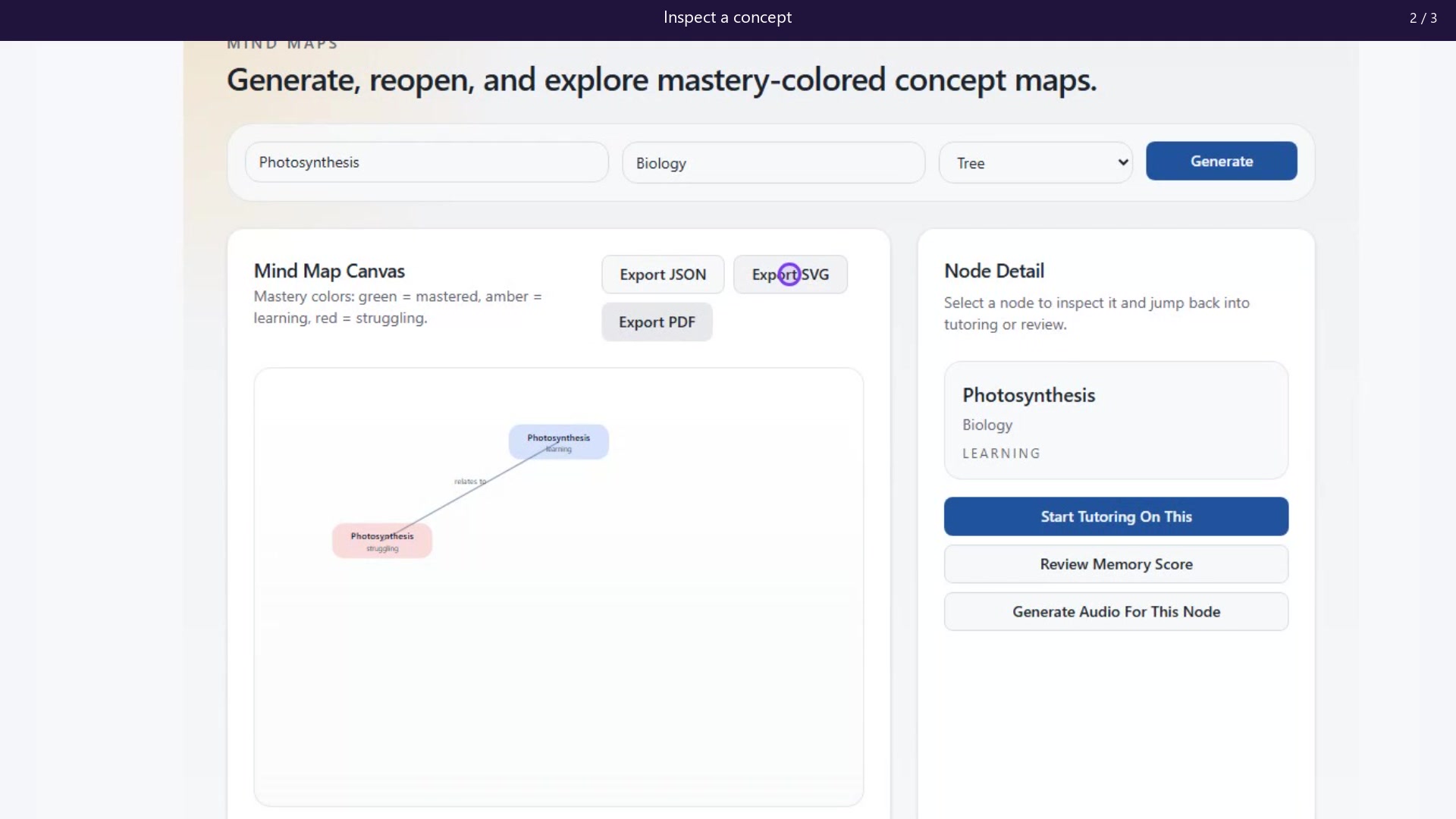
Task: Export the map as JSON
Action: (663, 275)
